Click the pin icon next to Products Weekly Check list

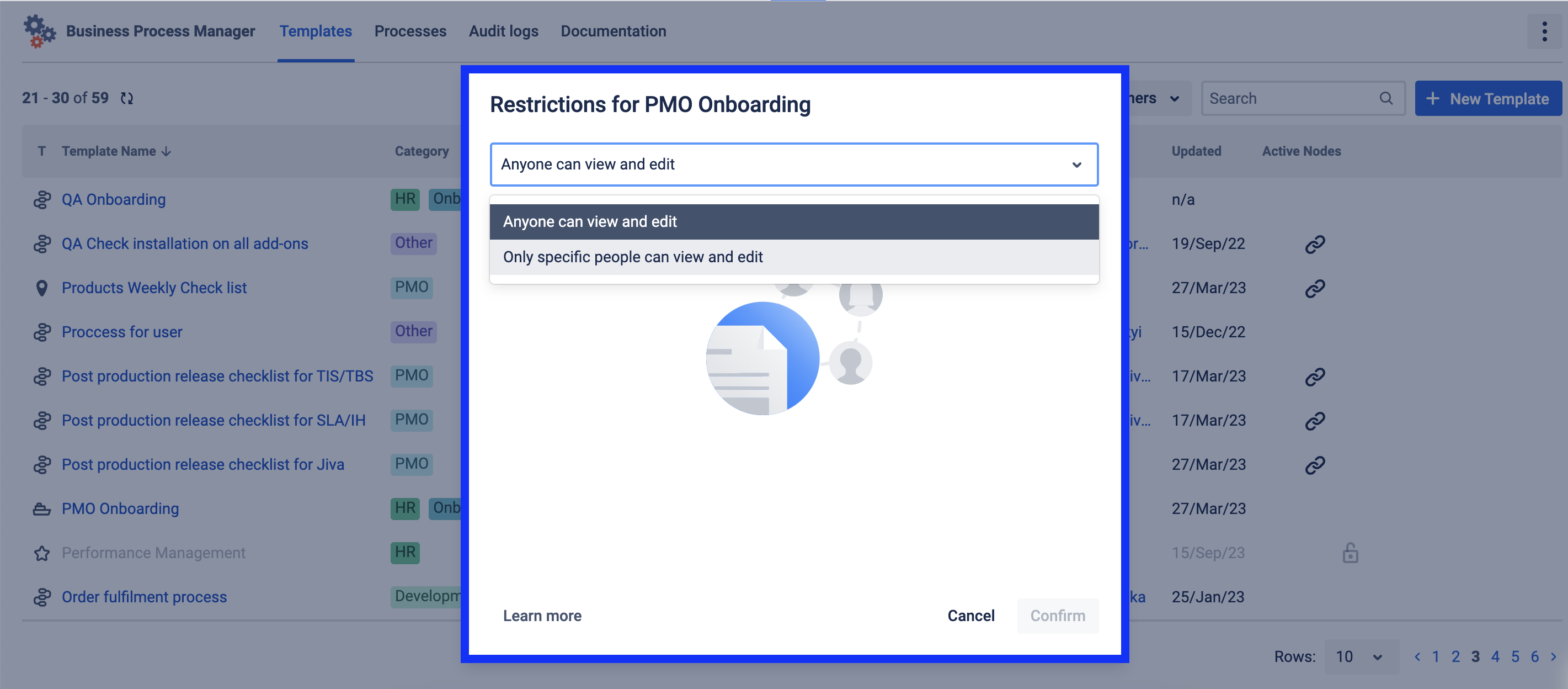(41, 288)
